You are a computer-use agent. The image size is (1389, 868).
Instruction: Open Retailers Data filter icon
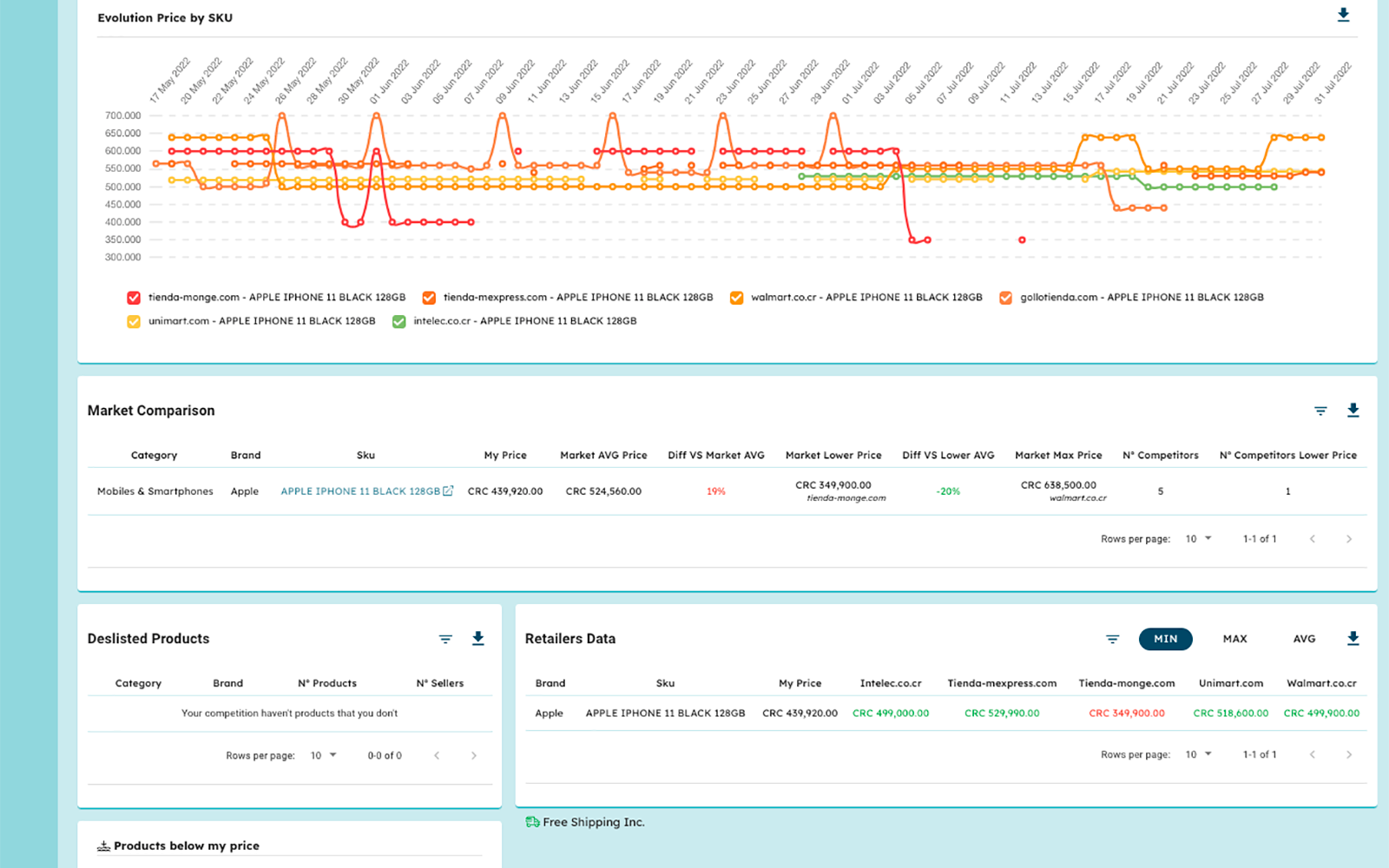pos(1112,639)
